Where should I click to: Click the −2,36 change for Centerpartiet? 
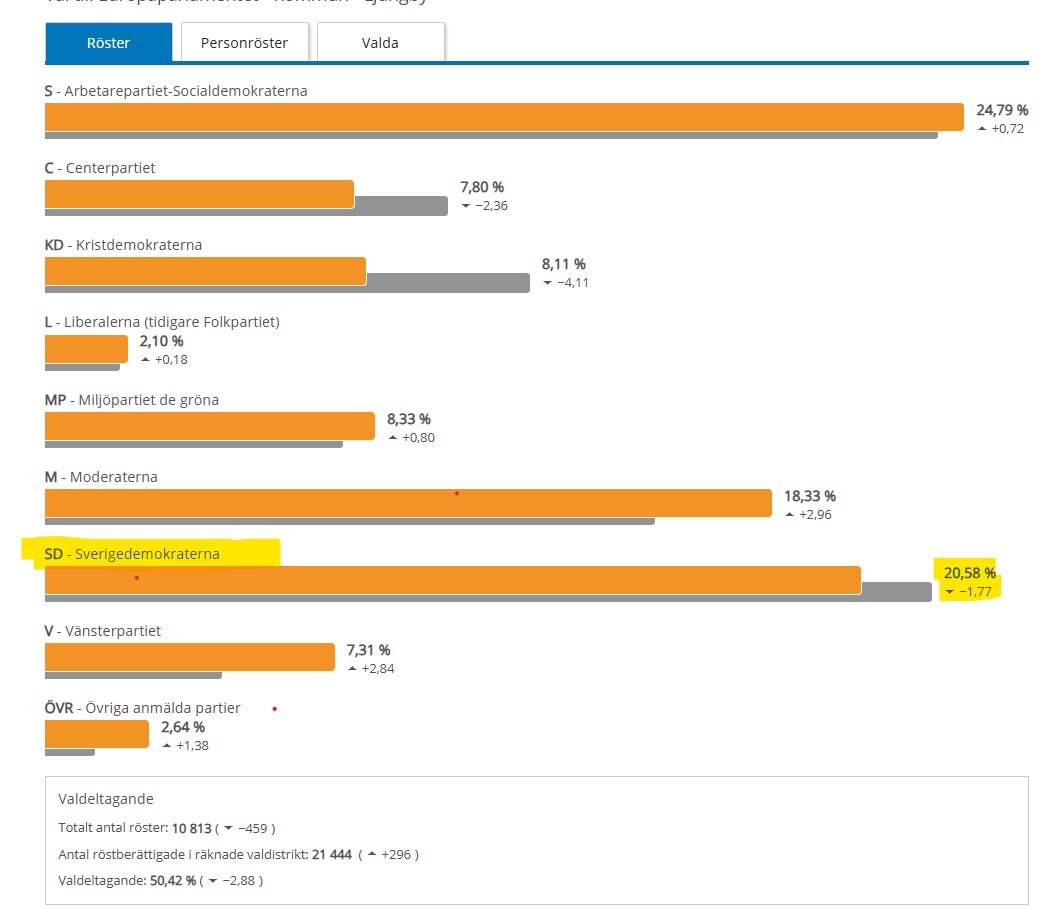tap(492, 205)
